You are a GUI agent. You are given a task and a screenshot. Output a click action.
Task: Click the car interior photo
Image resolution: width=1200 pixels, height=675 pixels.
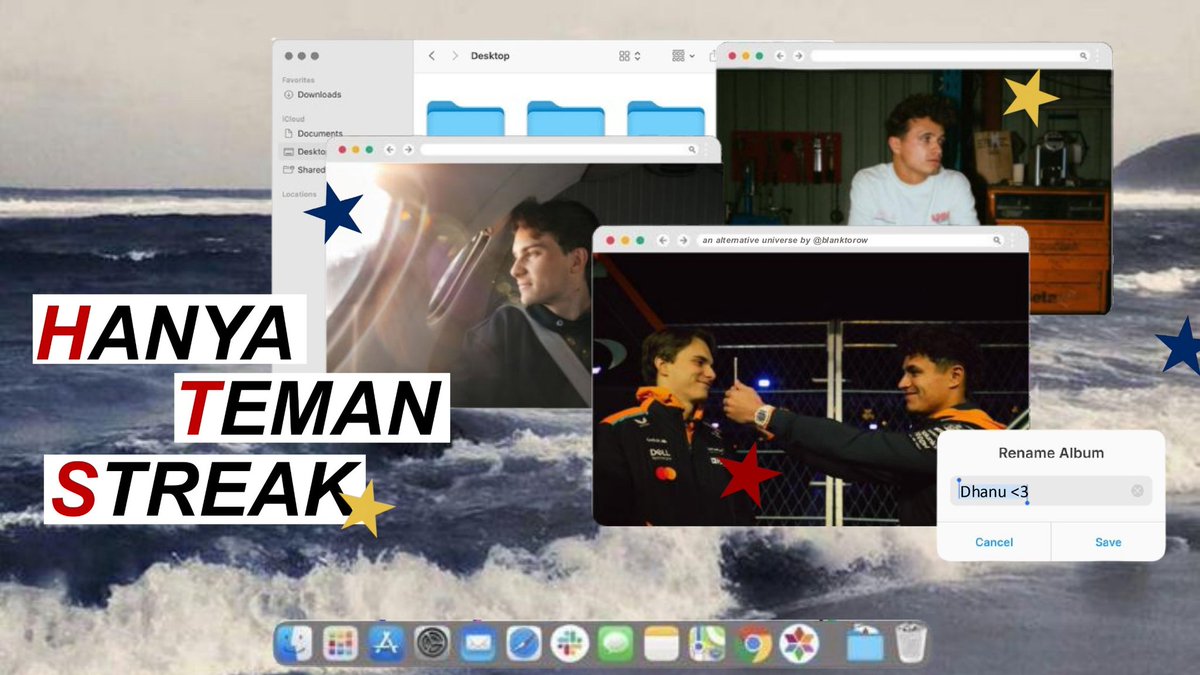[460, 285]
